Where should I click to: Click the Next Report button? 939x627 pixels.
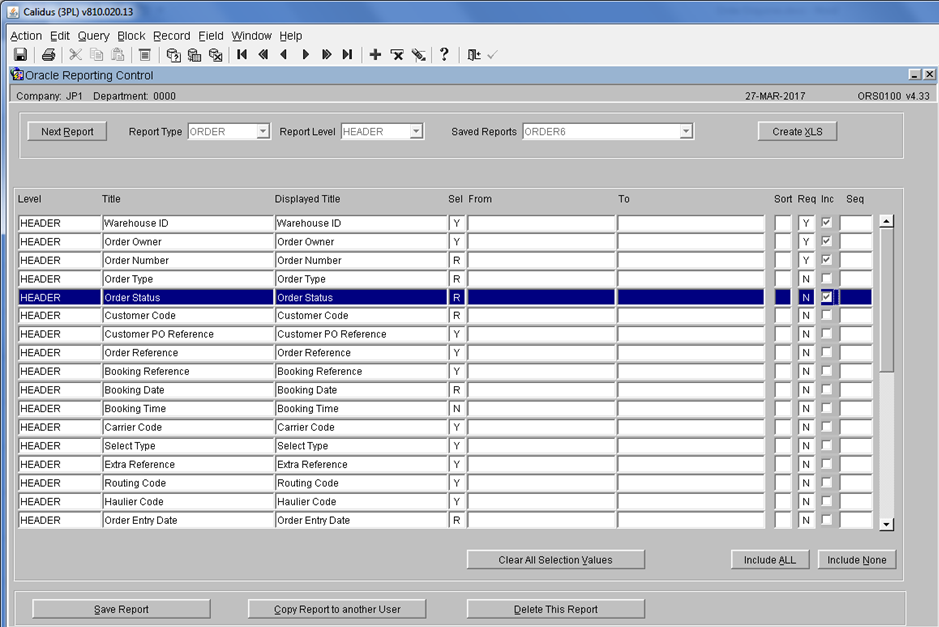[x=67, y=132]
